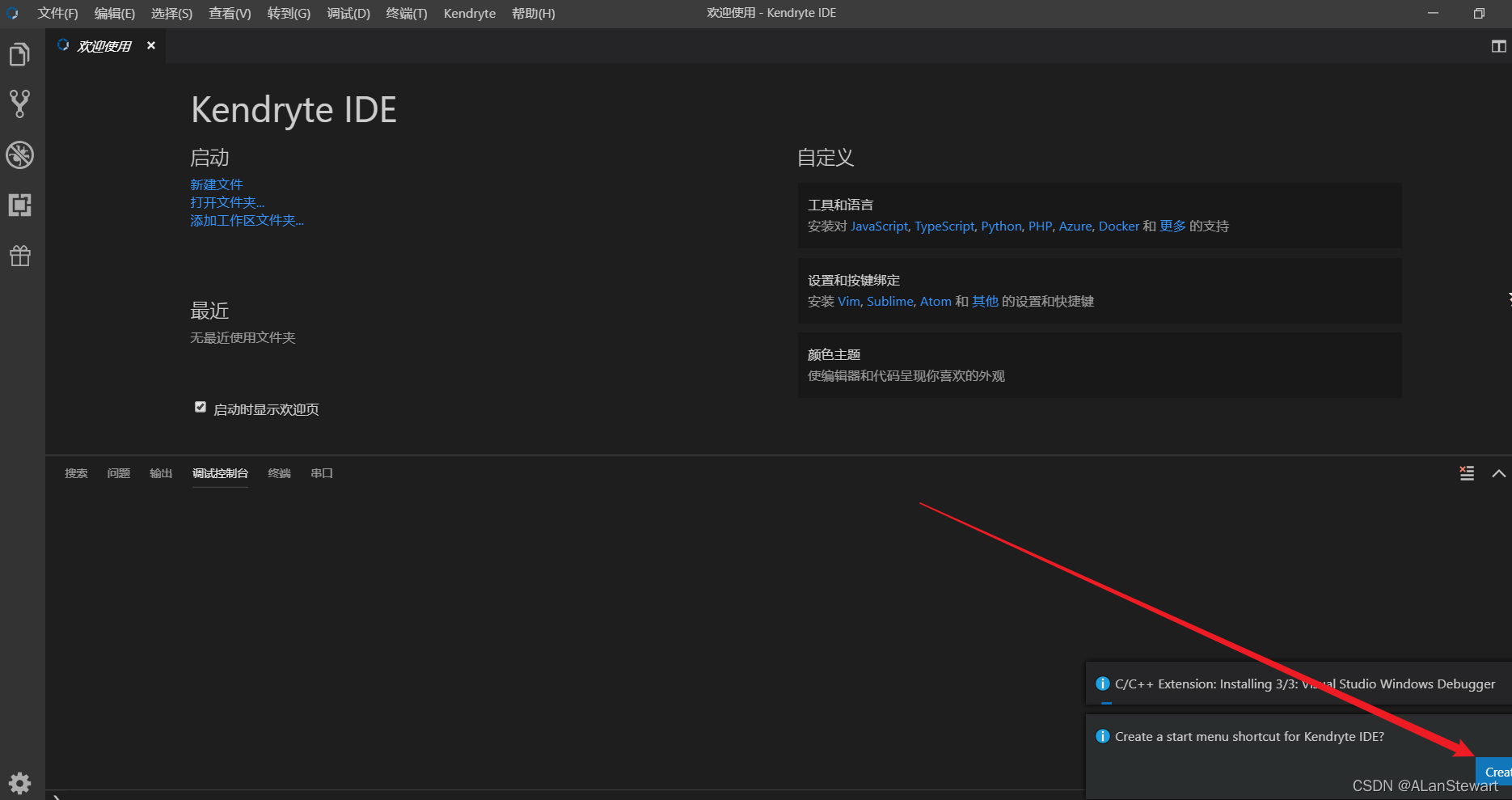Click the Kendryte IDE logo in title bar
The image size is (1512, 800).
pos(12,13)
